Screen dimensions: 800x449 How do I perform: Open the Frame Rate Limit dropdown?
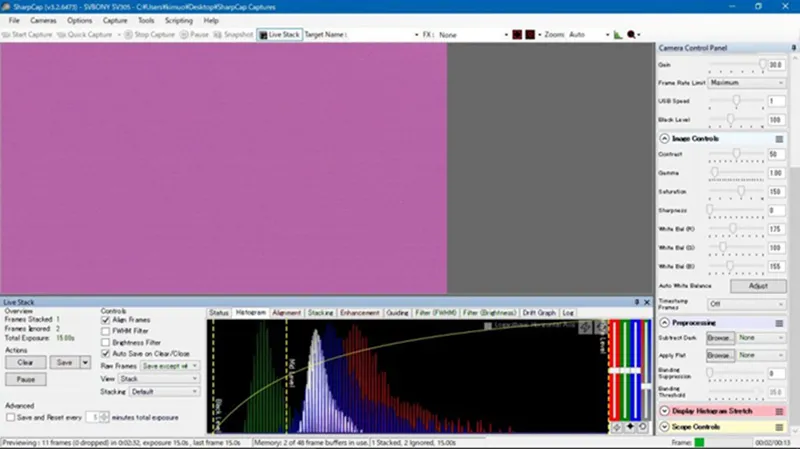[747, 82]
